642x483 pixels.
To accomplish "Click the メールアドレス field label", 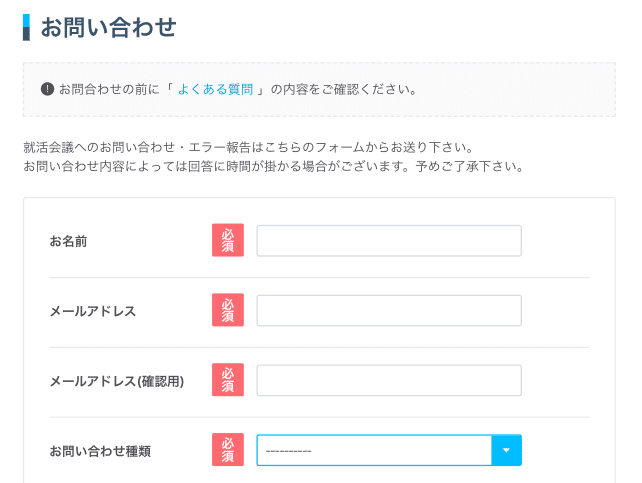I will coord(93,311).
